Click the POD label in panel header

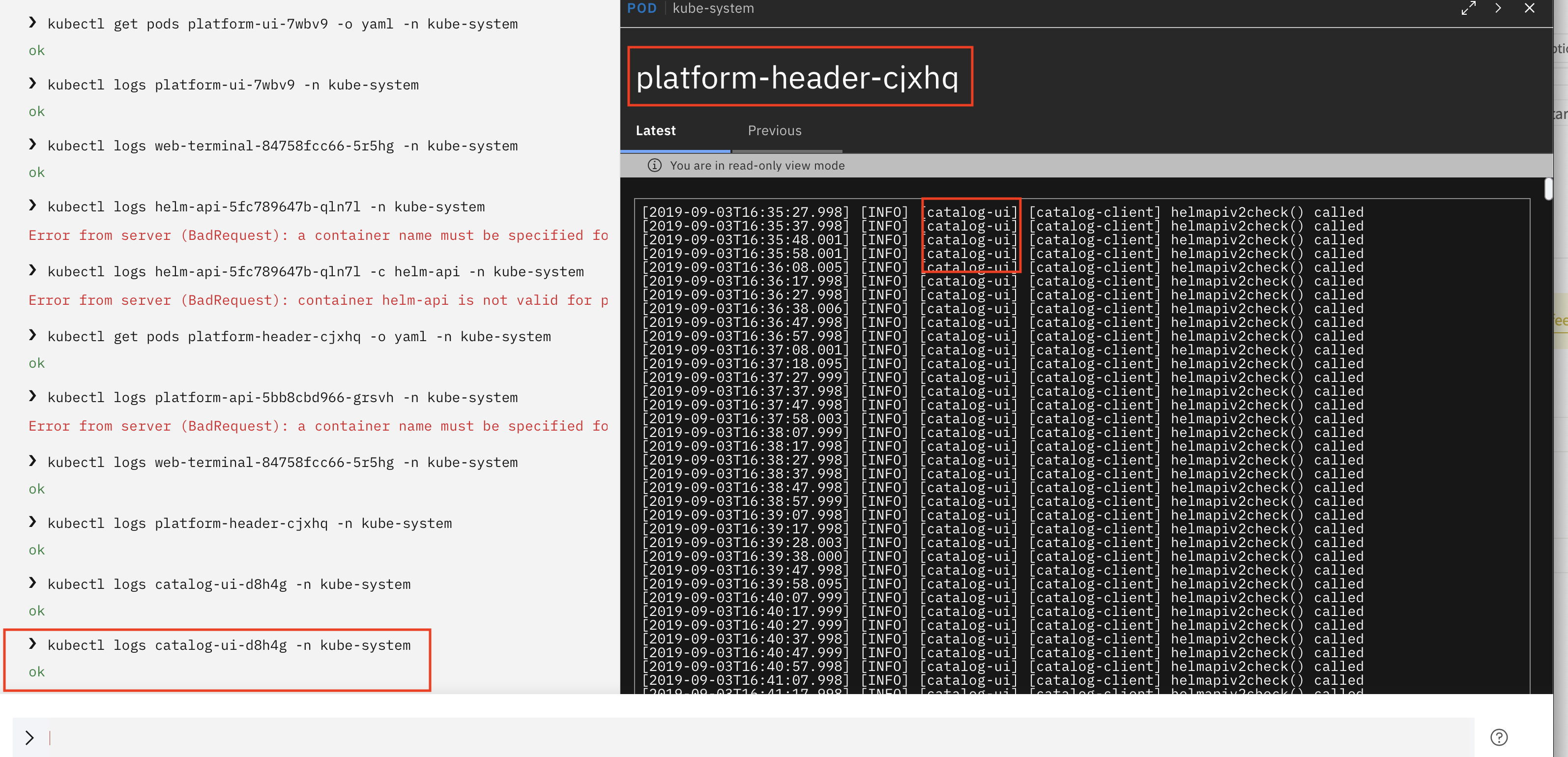coord(641,8)
